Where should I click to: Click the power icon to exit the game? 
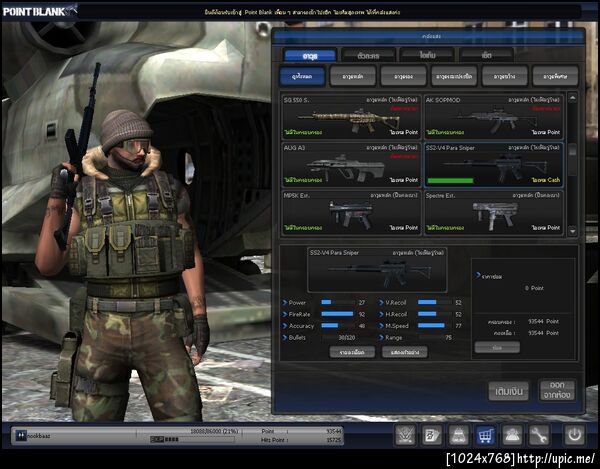point(574,435)
